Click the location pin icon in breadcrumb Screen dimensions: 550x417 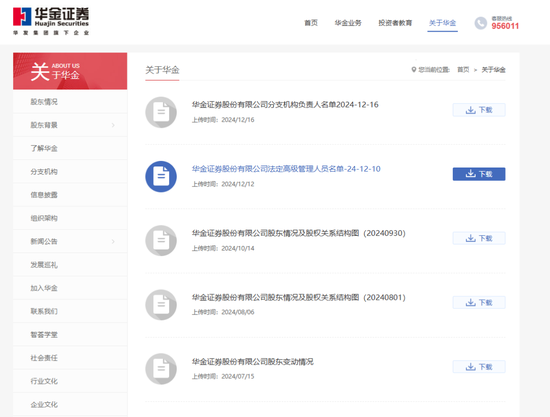coord(414,69)
